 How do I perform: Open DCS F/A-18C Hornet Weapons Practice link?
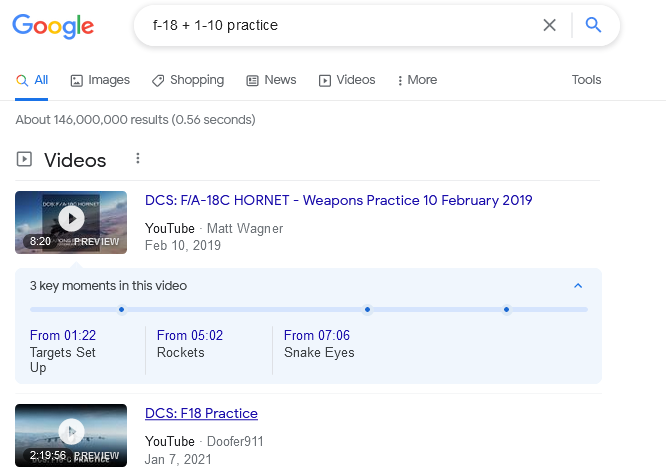click(338, 200)
